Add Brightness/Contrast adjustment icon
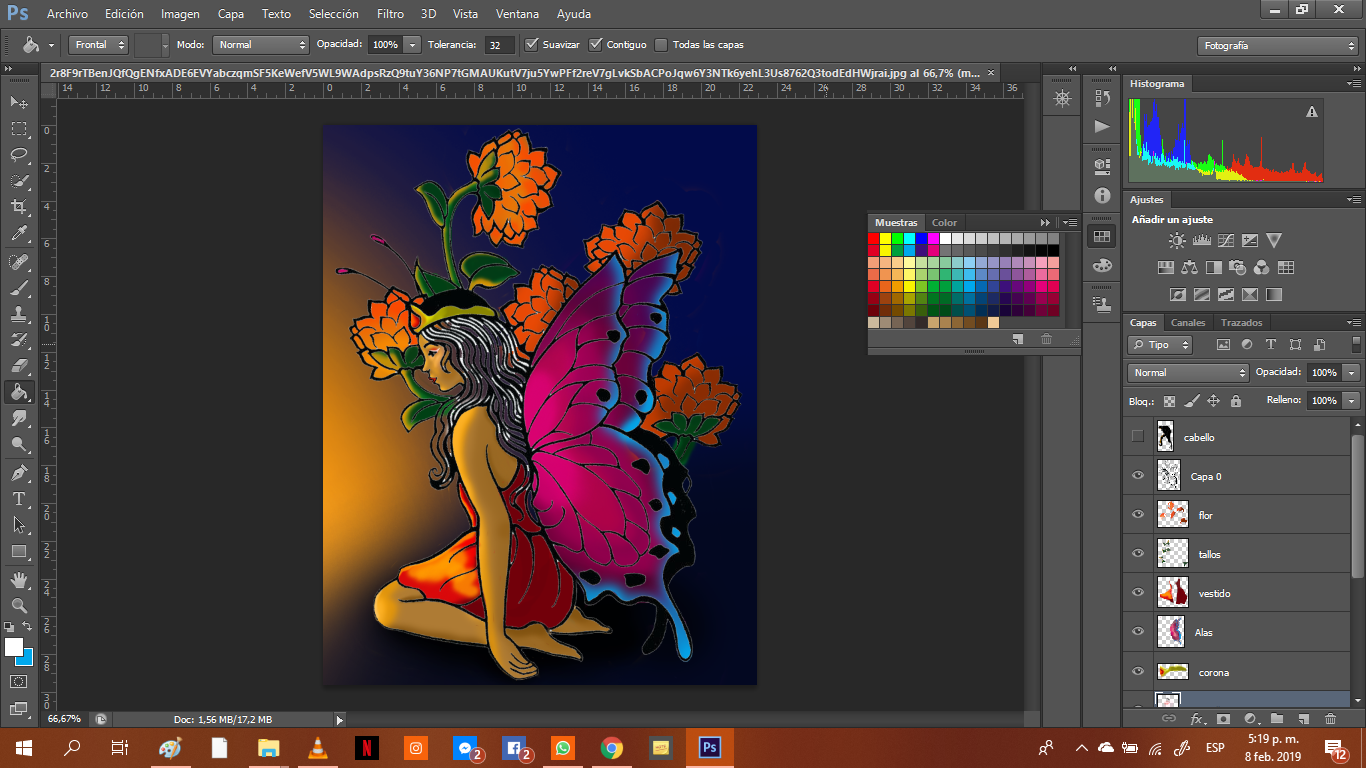The width and height of the screenshot is (1366, 768). (1177, 241)
